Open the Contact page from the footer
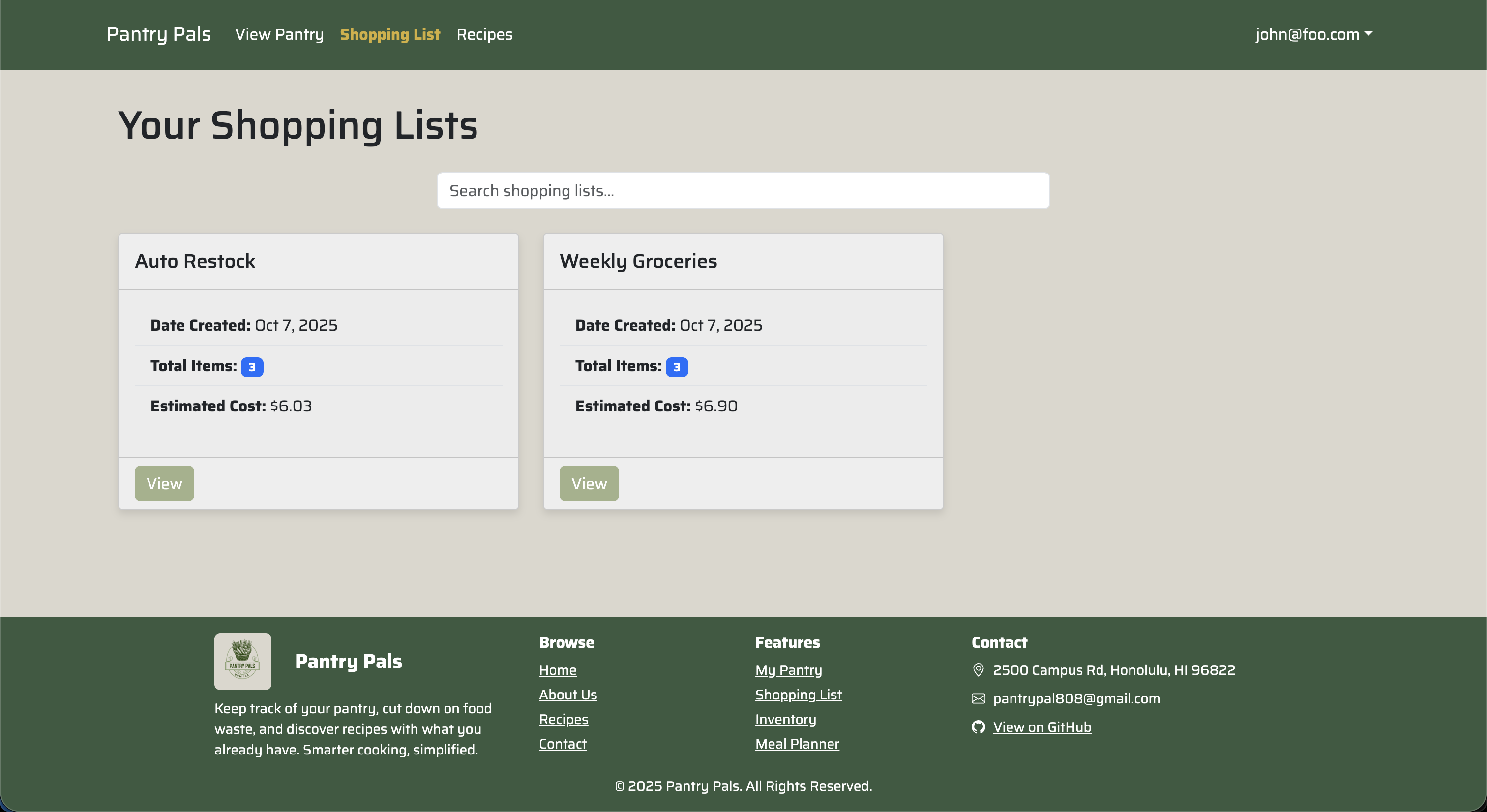Image resolution: width=1487 pixels, height=812 pixels. click(563, 744)
